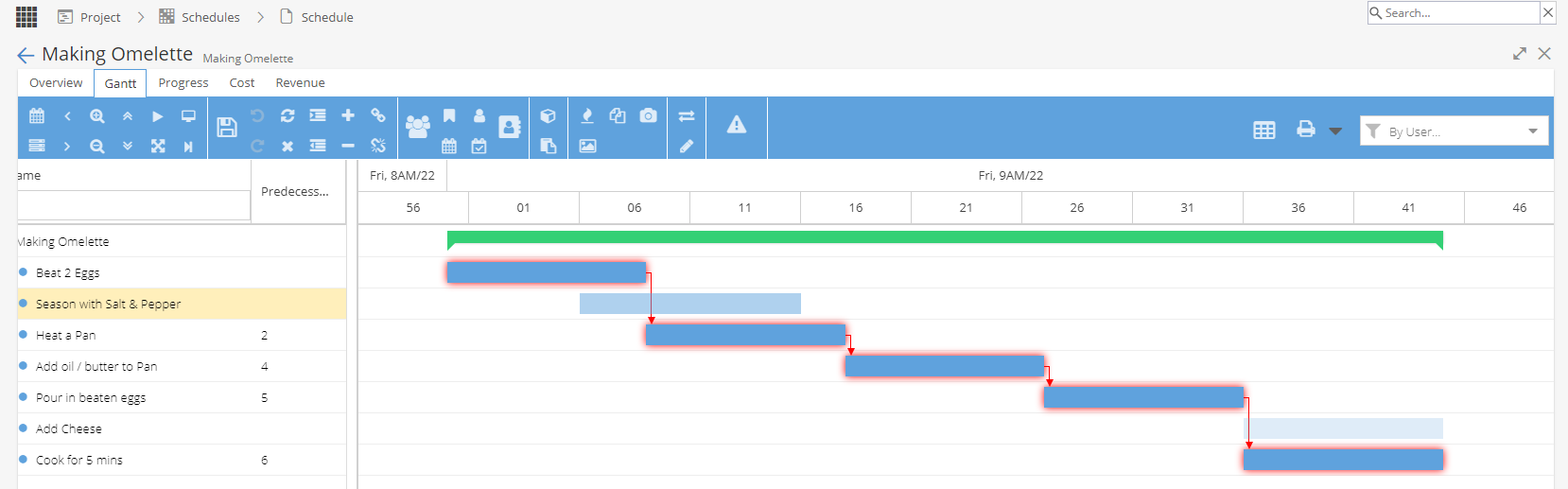Clear search with X button
This screenshot has width=1568, height=489.
click(1548, 12)
